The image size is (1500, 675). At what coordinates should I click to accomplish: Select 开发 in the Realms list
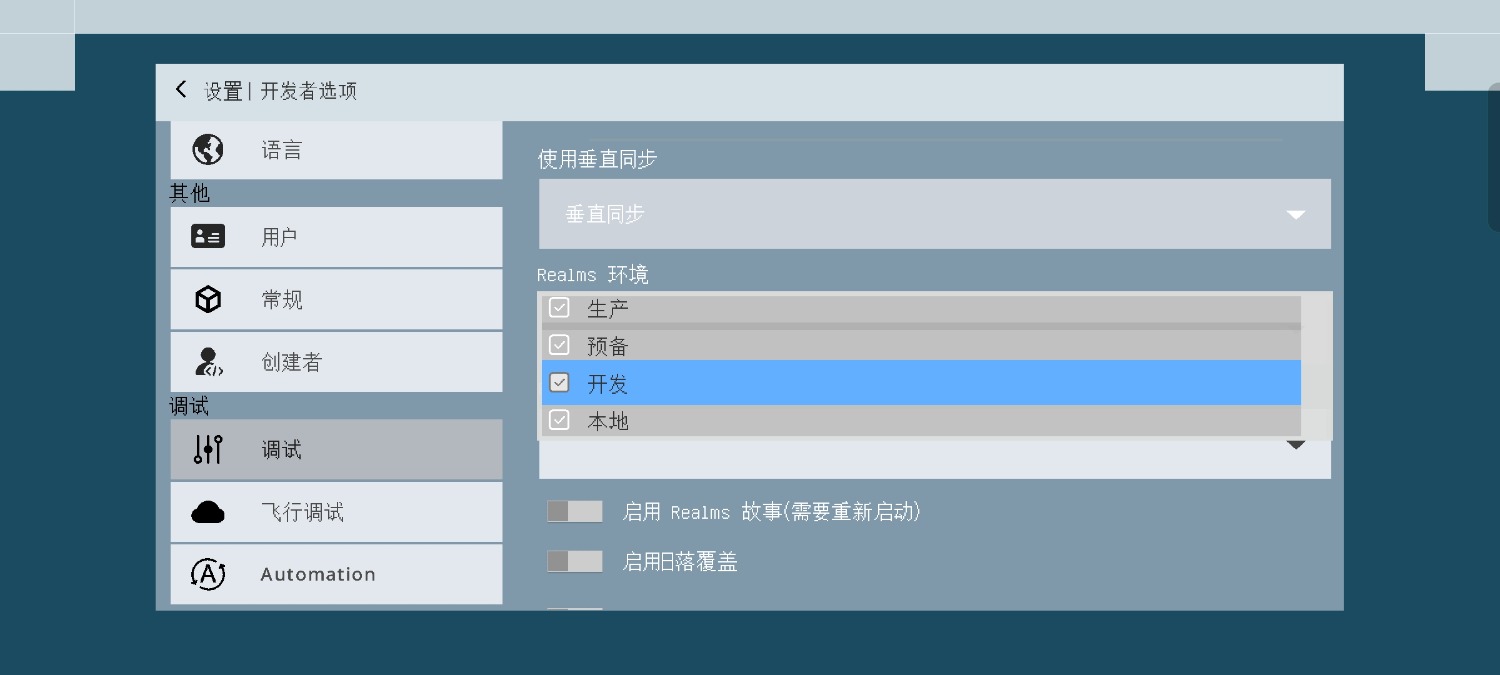coord(921,383)
